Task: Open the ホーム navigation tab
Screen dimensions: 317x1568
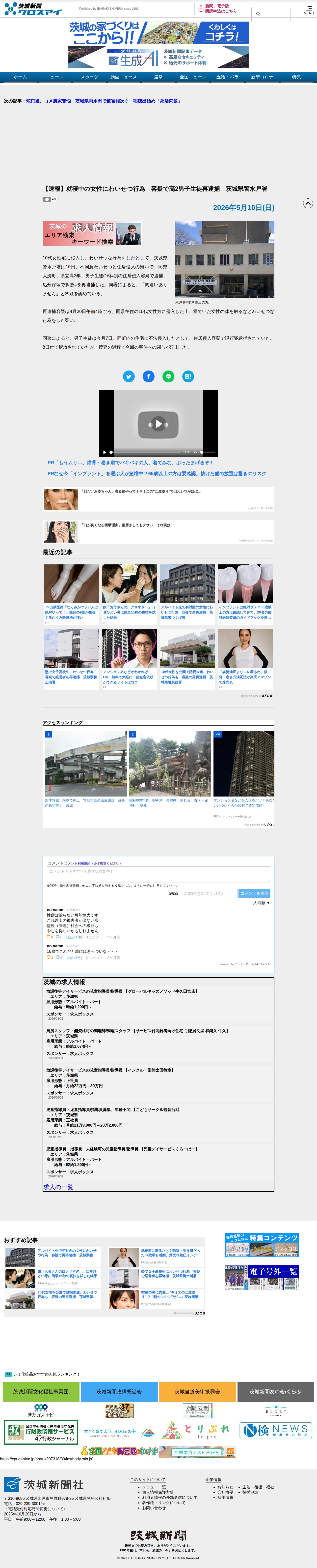Action: click(20, 77)
